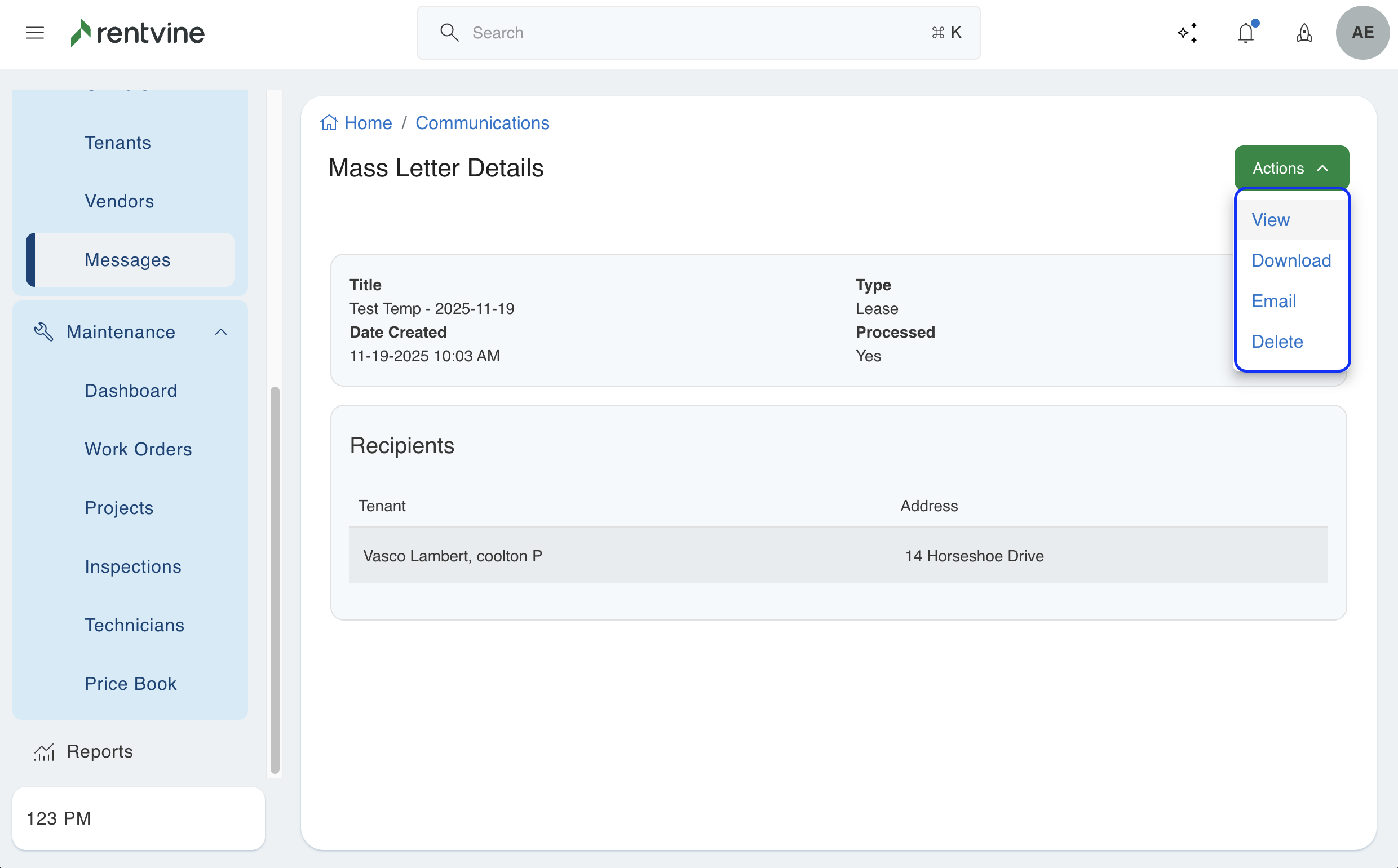Go to Communications breadcrumb link
The height and width of the screenshot is (868, 1398).
pyautogui.click(x=483, y=123)
